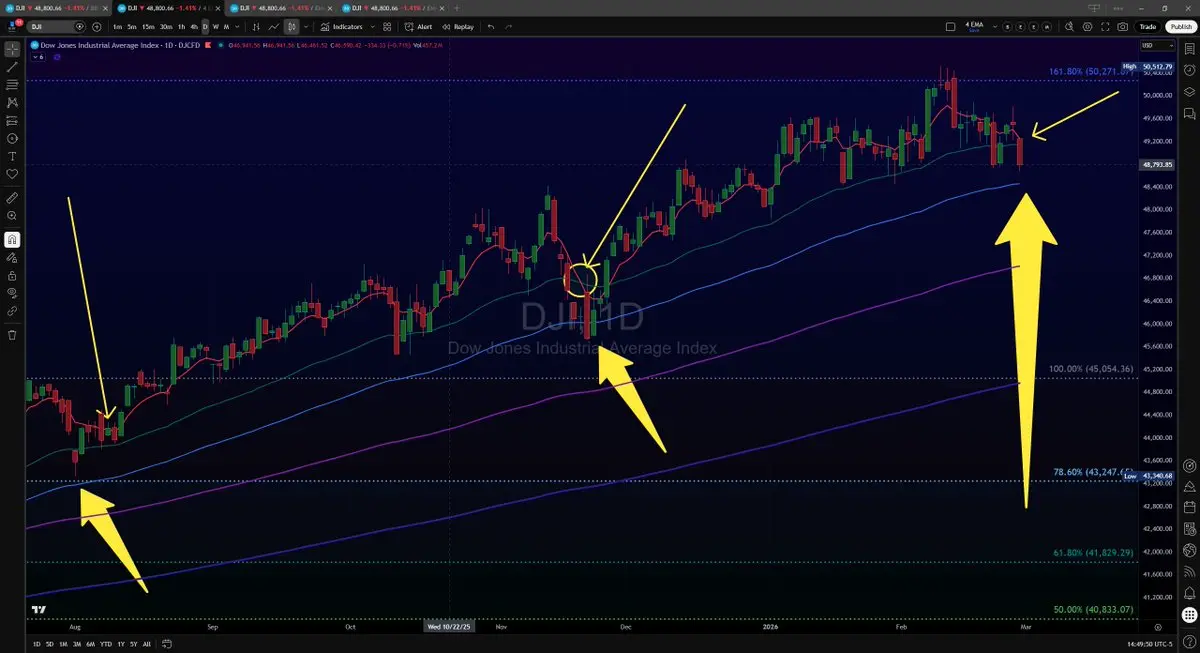Open the USD currency dropdown
This screenshot has width=1200, height=653.
[x=1158, y=46]
